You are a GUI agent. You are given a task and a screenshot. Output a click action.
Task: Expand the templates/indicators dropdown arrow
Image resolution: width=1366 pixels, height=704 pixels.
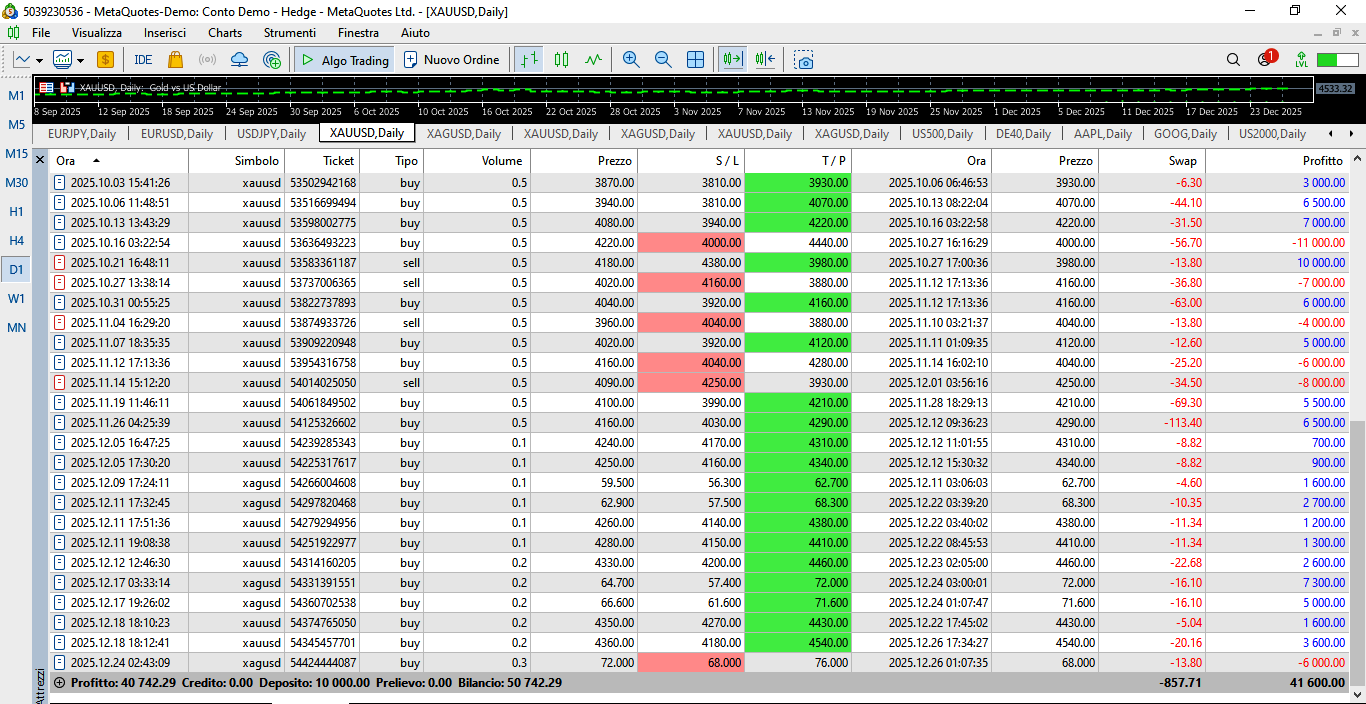(80, 60)
